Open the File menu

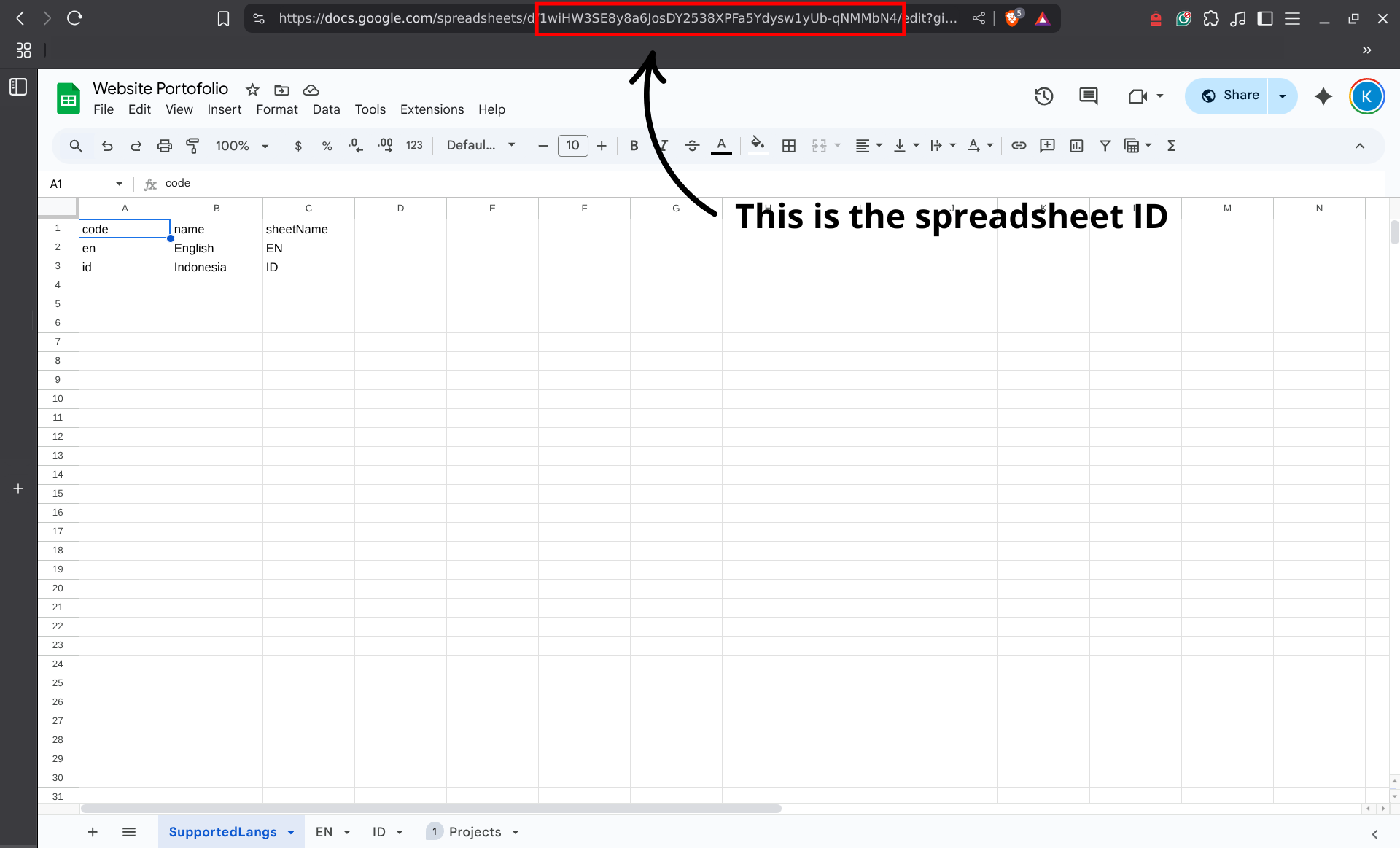click(104, 109)
